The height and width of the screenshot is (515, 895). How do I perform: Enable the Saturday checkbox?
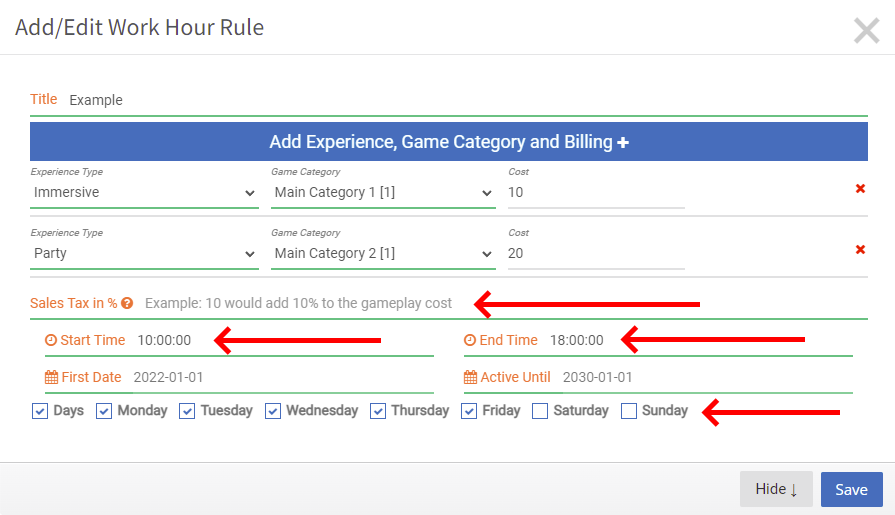coord(540,411)
